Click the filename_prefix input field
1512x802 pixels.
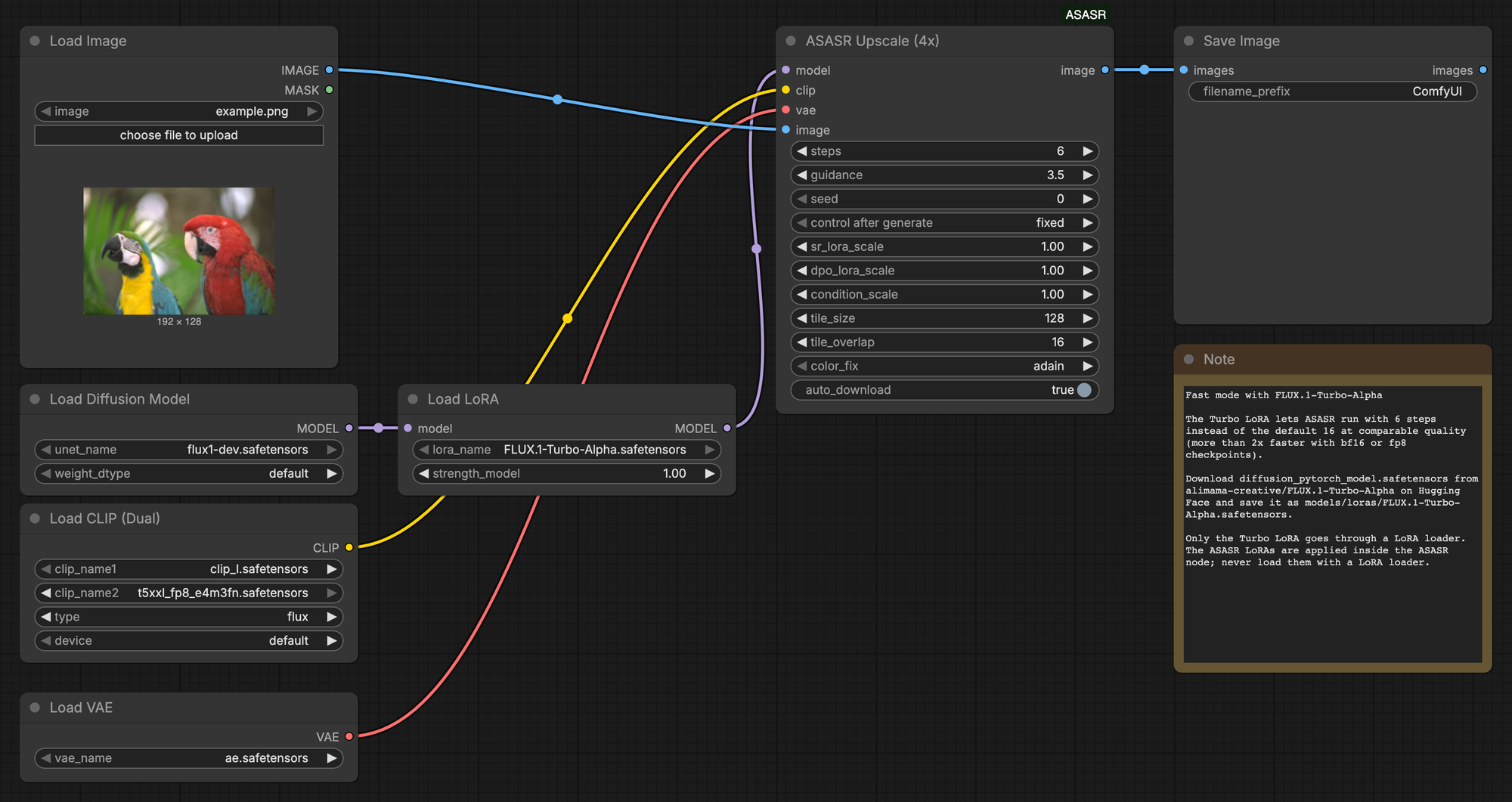[1333, 91]
